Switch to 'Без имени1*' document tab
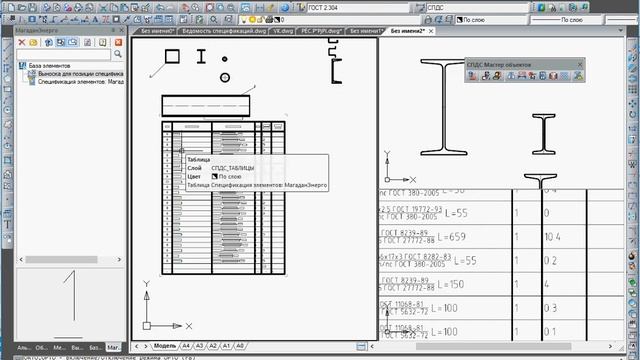The height and width of the screenshot is (360, 640). (366, 31)
